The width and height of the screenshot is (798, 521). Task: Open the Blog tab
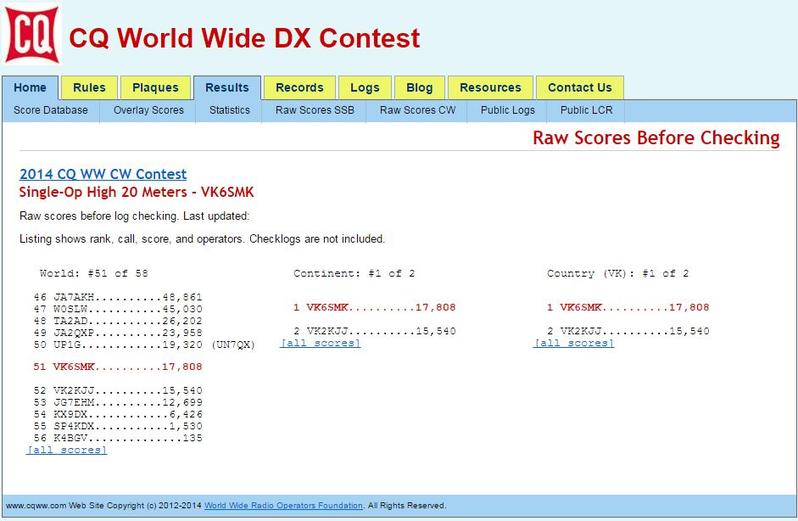(x=419, y=88)
